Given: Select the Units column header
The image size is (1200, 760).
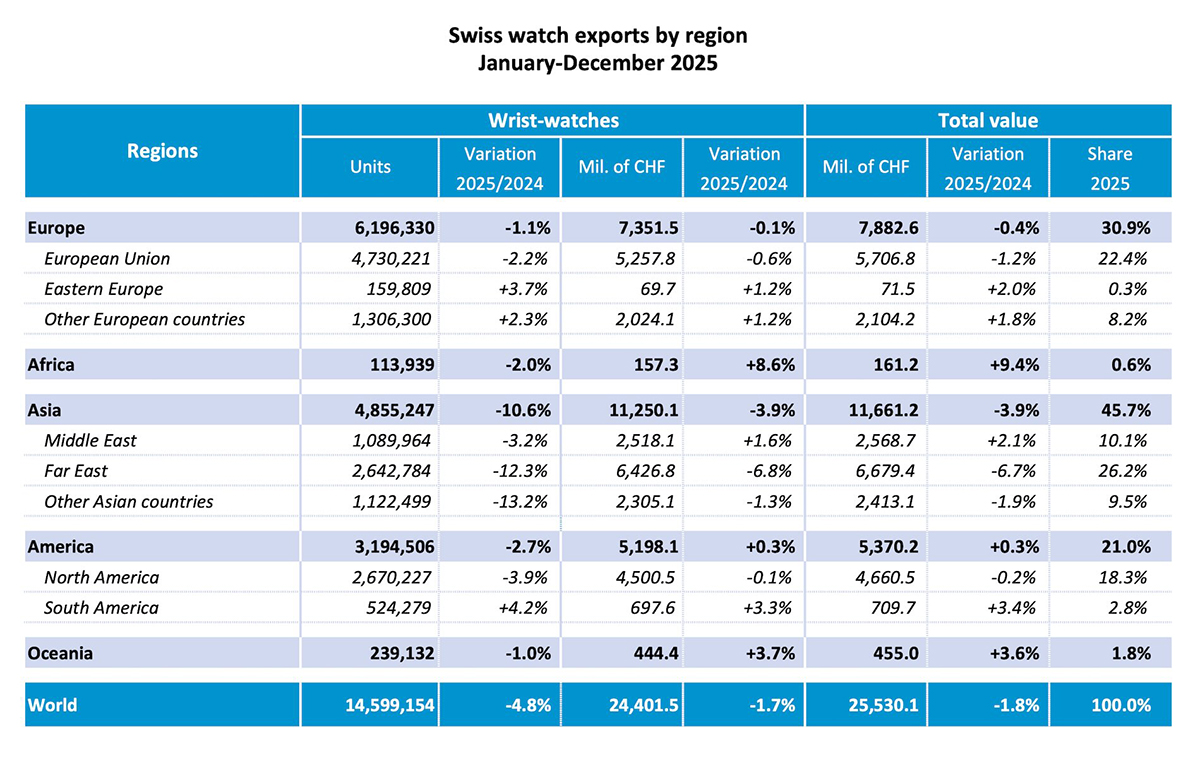Looking at the screenshot, I should pyautogui.click(x=369, y=167).
